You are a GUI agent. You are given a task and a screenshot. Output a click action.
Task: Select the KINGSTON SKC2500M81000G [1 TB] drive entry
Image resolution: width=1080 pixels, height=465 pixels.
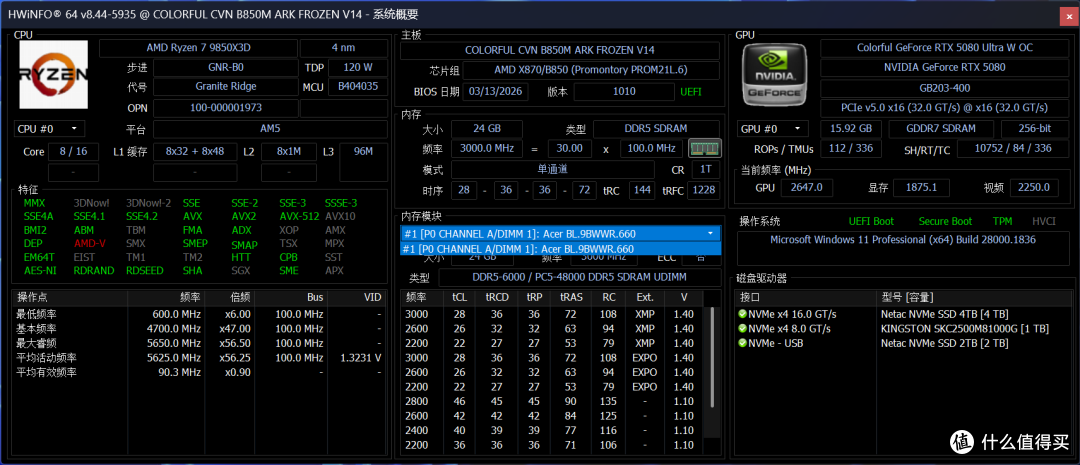coord(965,328)
